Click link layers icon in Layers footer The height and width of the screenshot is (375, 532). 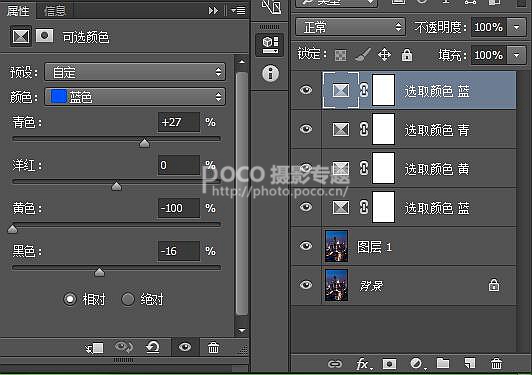(x=335, y=364)
